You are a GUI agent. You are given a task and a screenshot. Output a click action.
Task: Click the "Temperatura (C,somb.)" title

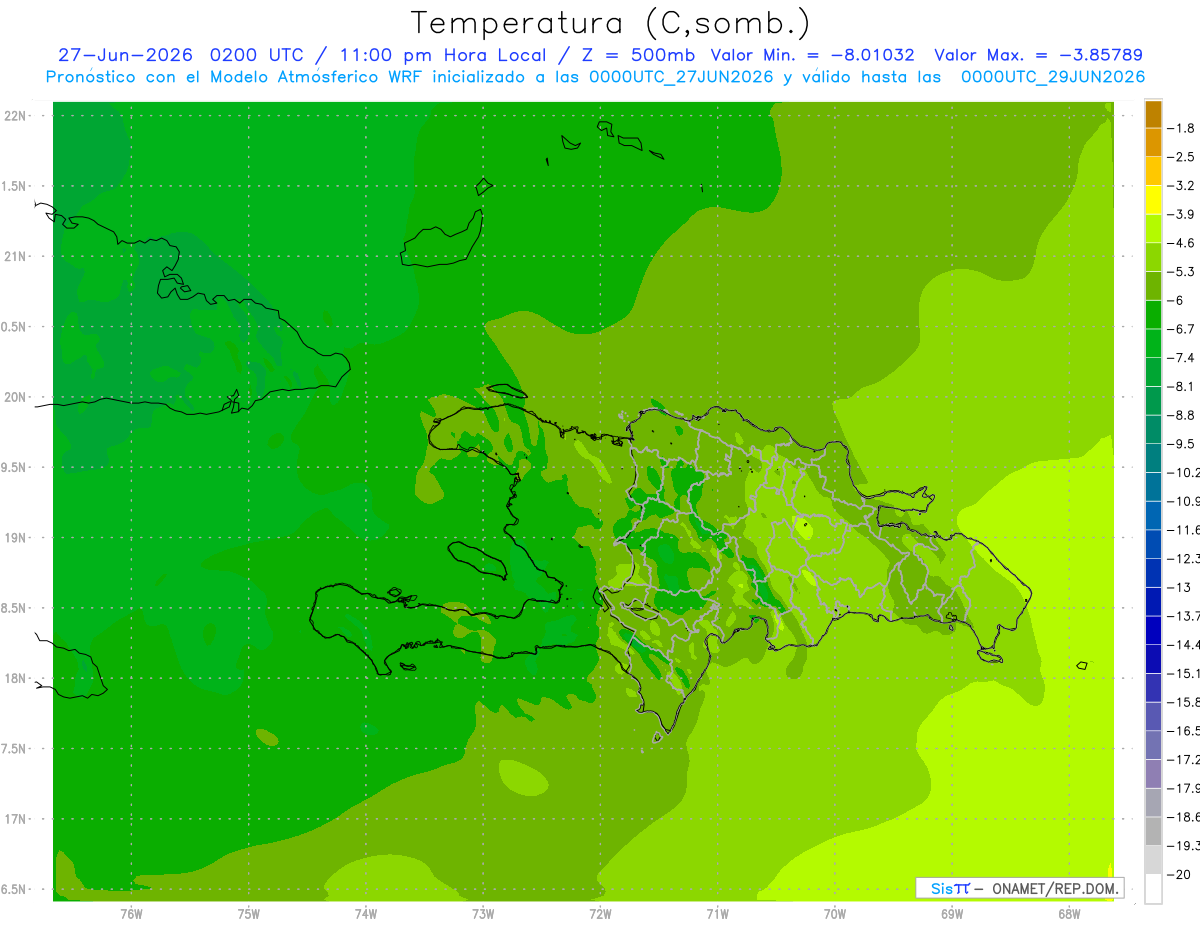611,23
